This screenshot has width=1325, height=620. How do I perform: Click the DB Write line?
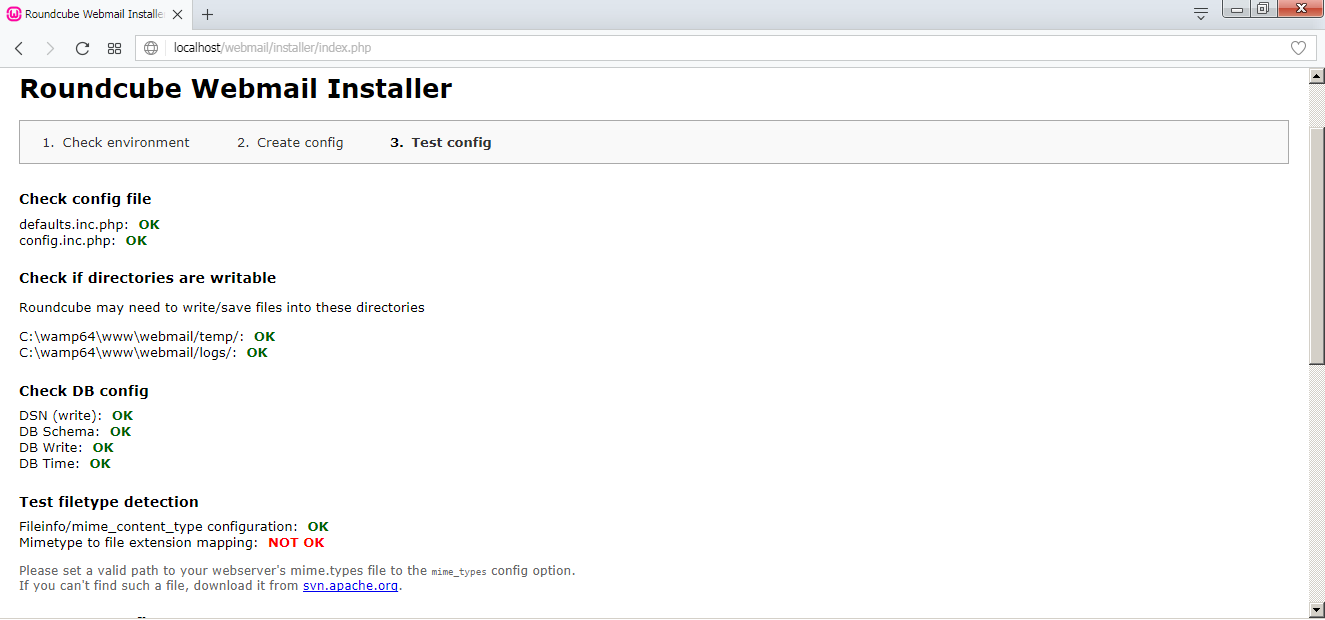pos(66,448)
